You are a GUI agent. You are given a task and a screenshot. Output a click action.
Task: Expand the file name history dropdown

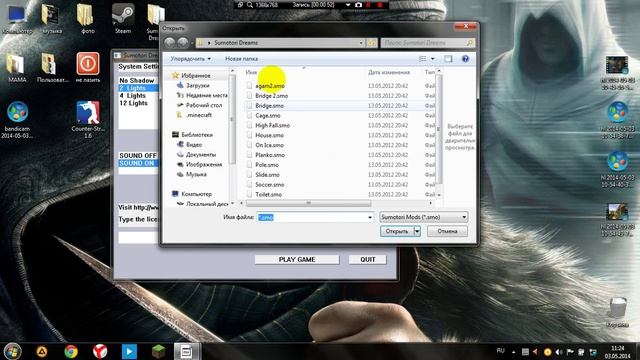[370, 218]
